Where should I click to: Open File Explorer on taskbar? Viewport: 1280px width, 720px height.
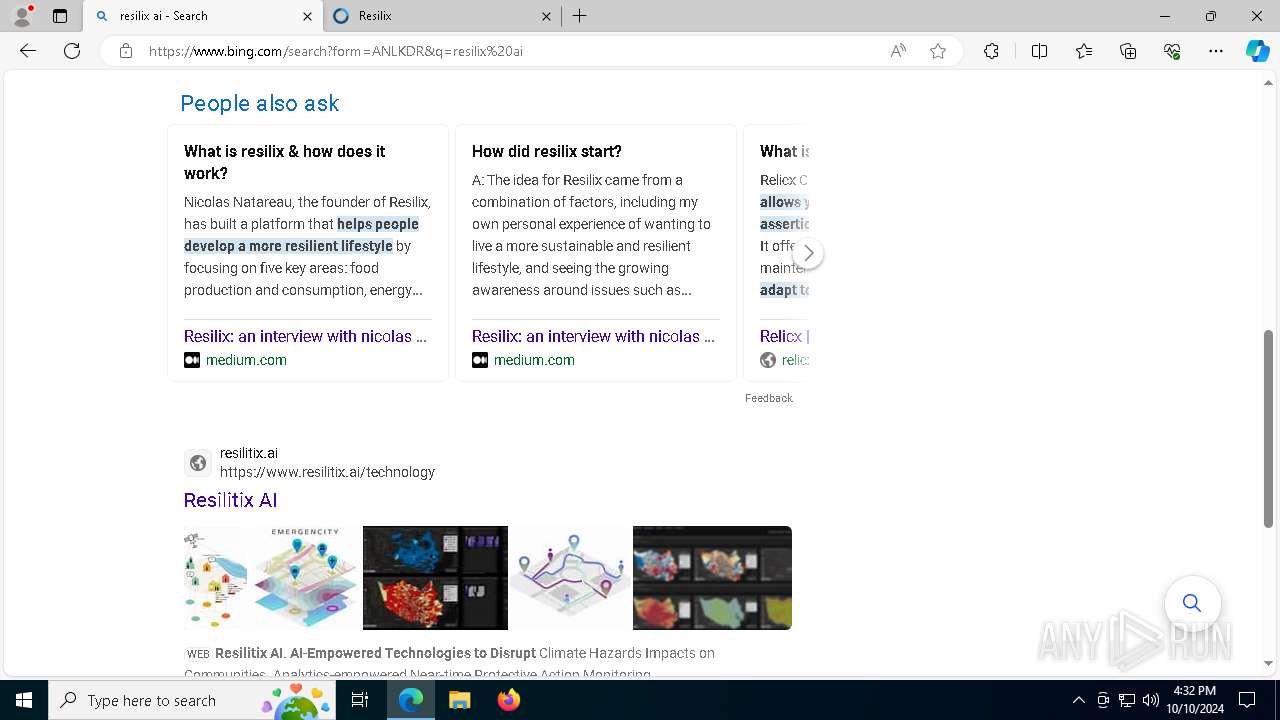(459, 700)
